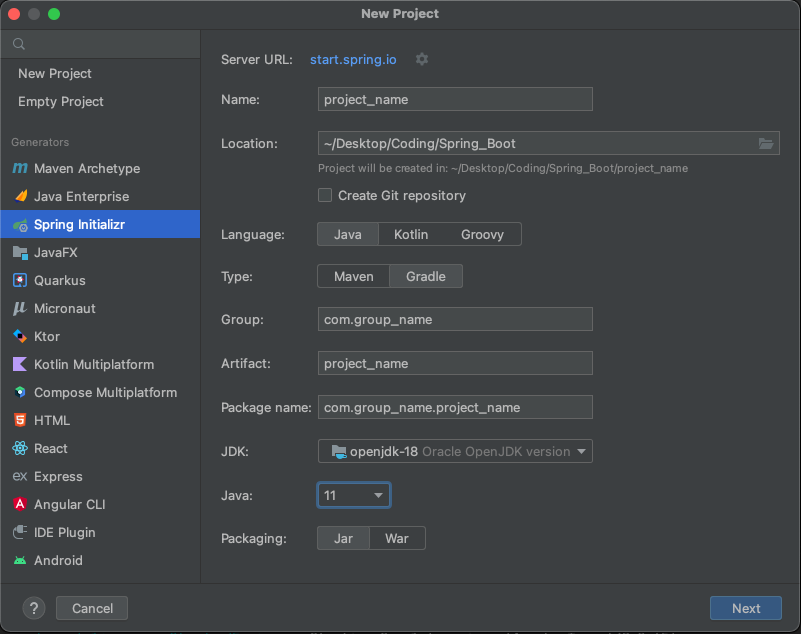Select Empty Project in sidebar

click(x=61, y=102)
